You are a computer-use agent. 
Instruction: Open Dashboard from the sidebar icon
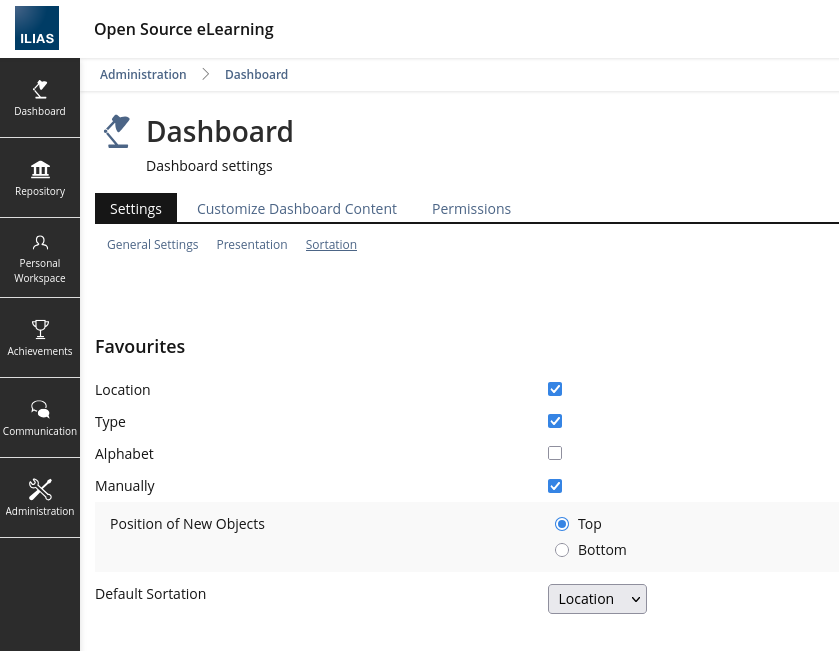point(40,90)
